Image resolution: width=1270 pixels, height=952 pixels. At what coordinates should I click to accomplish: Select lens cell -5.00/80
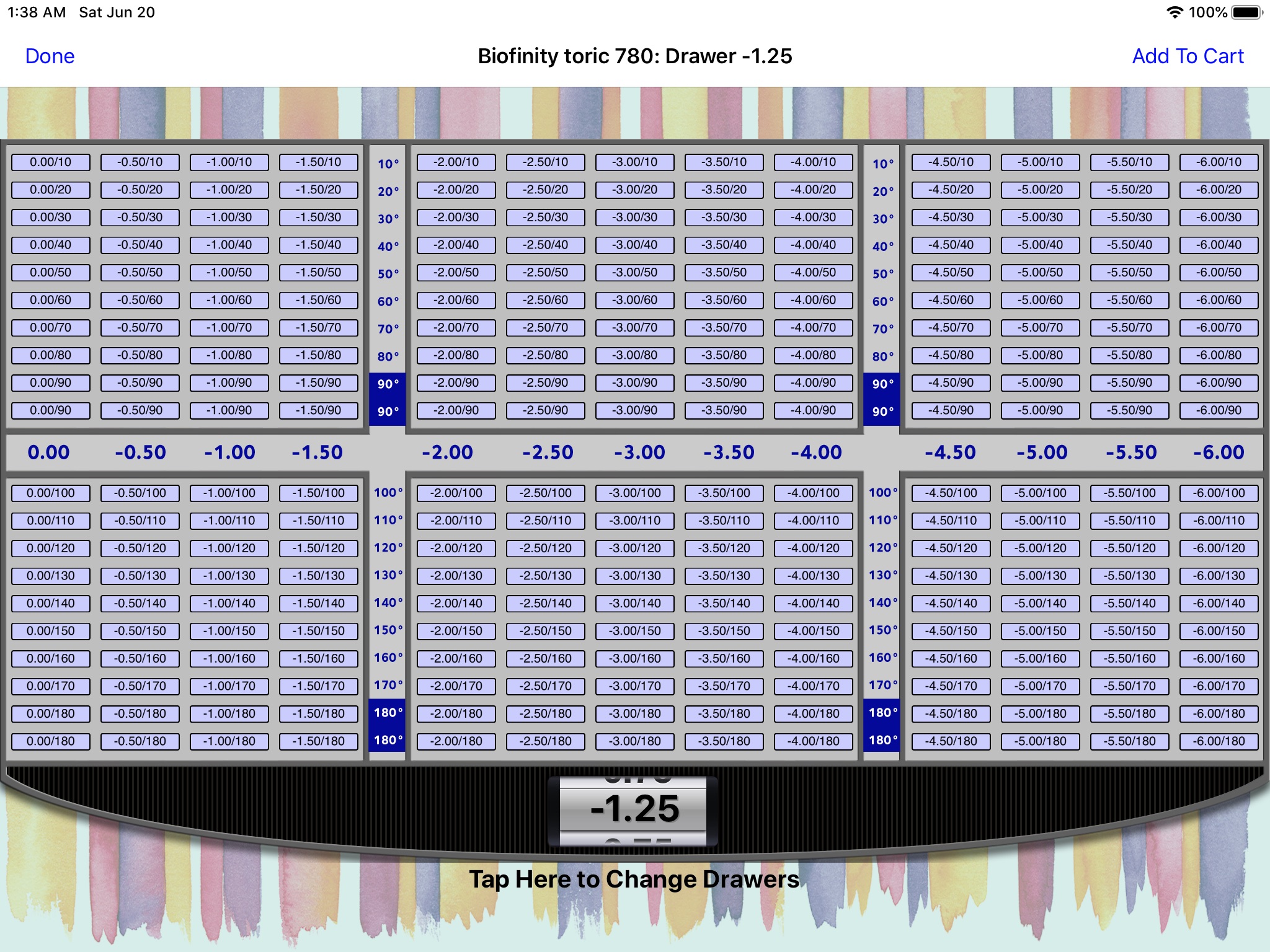1041,355
